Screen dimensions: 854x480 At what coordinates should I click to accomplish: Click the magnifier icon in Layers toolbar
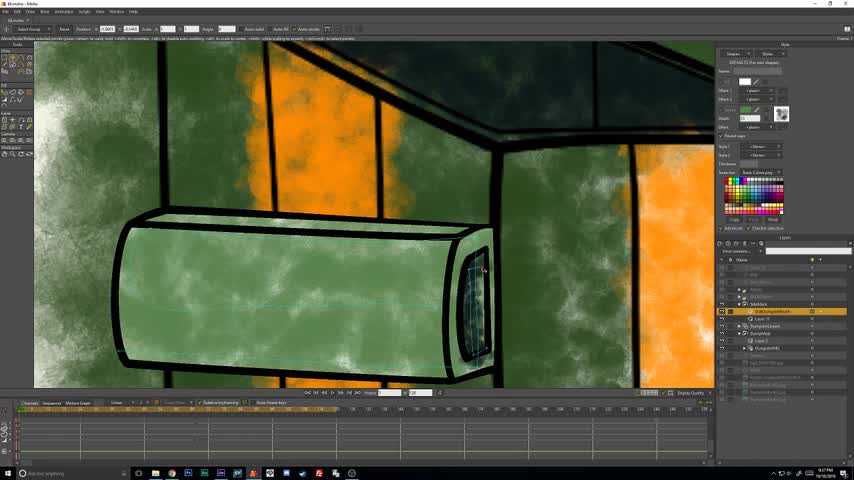pos(761,244)
